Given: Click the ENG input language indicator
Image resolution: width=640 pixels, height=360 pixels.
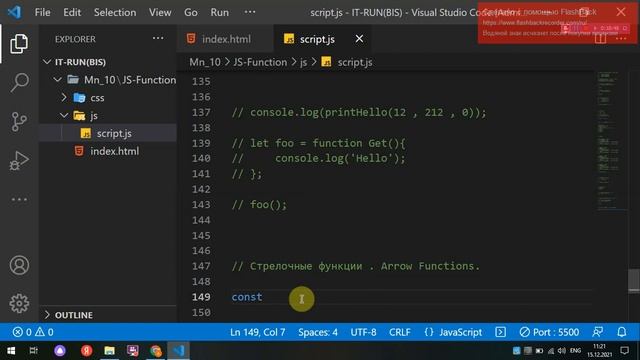Looking at the screenshot, I should [x=576, y=351].
